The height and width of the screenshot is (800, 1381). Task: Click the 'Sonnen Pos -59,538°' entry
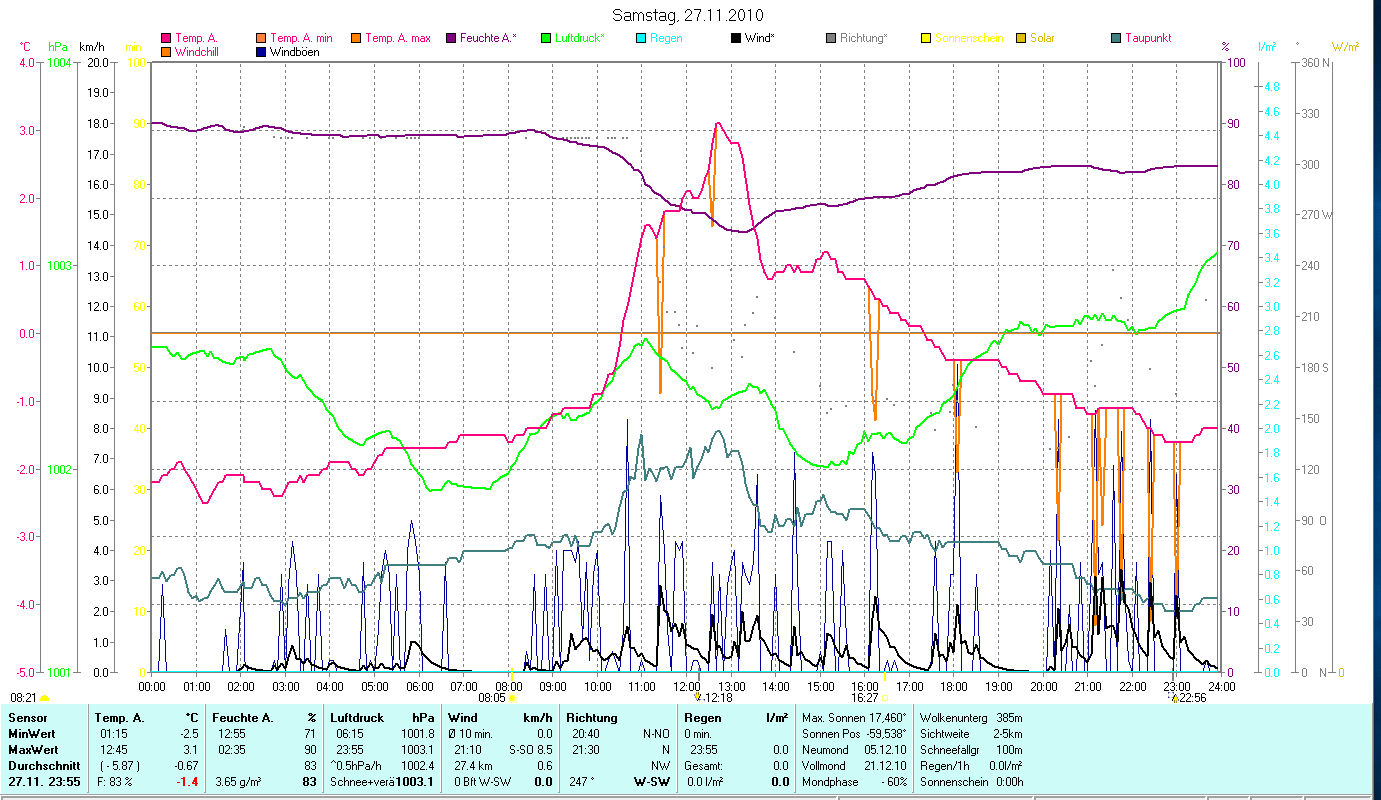pos(855,734)
